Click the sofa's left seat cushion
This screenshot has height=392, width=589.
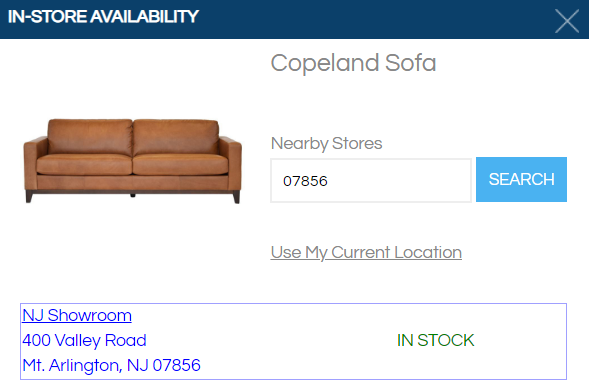(85, 164)
